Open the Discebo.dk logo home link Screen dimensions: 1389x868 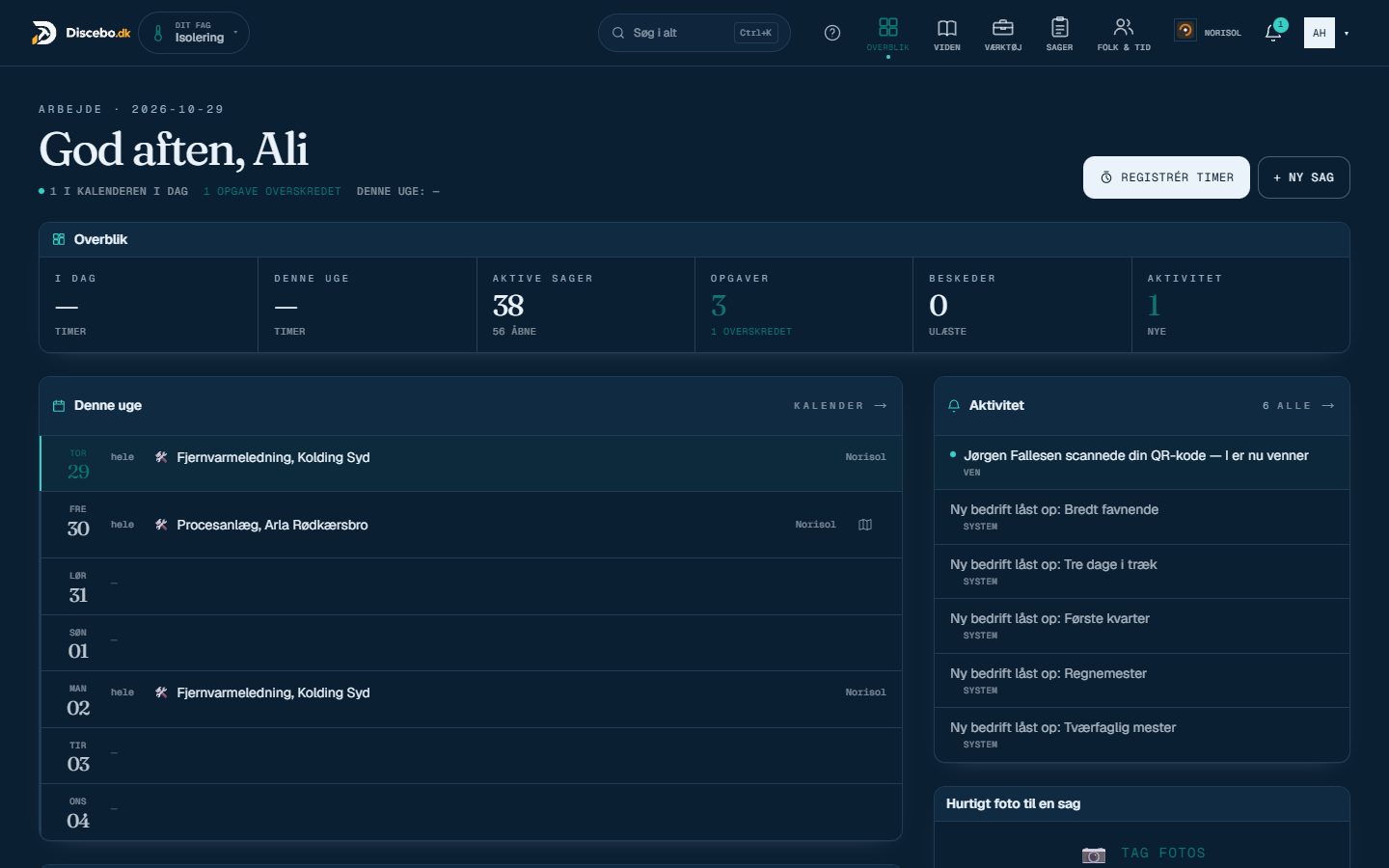pyautogui.click(x=81, y=33)
